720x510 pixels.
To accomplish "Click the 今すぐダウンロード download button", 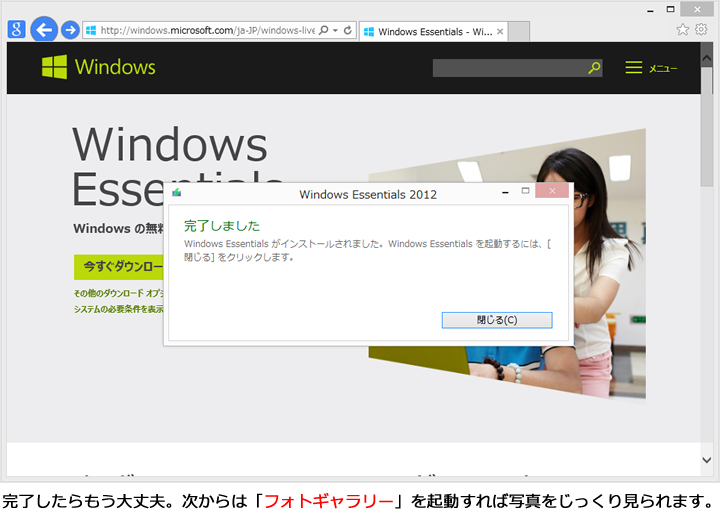I will coord(119,267).
